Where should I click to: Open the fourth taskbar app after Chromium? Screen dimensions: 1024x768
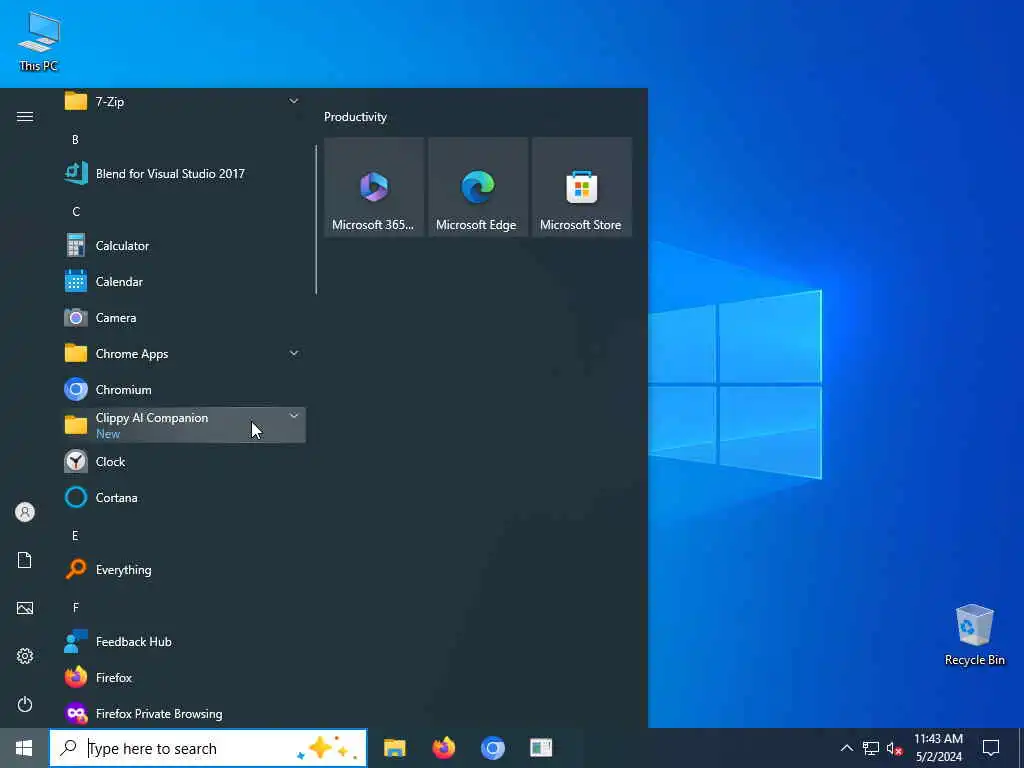pos(541,748)
